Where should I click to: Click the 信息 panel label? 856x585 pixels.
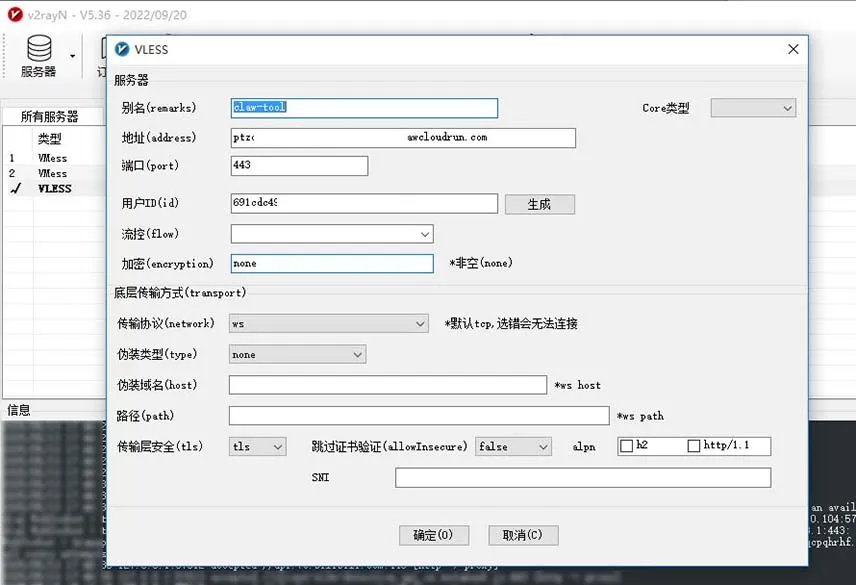[19, 410]
